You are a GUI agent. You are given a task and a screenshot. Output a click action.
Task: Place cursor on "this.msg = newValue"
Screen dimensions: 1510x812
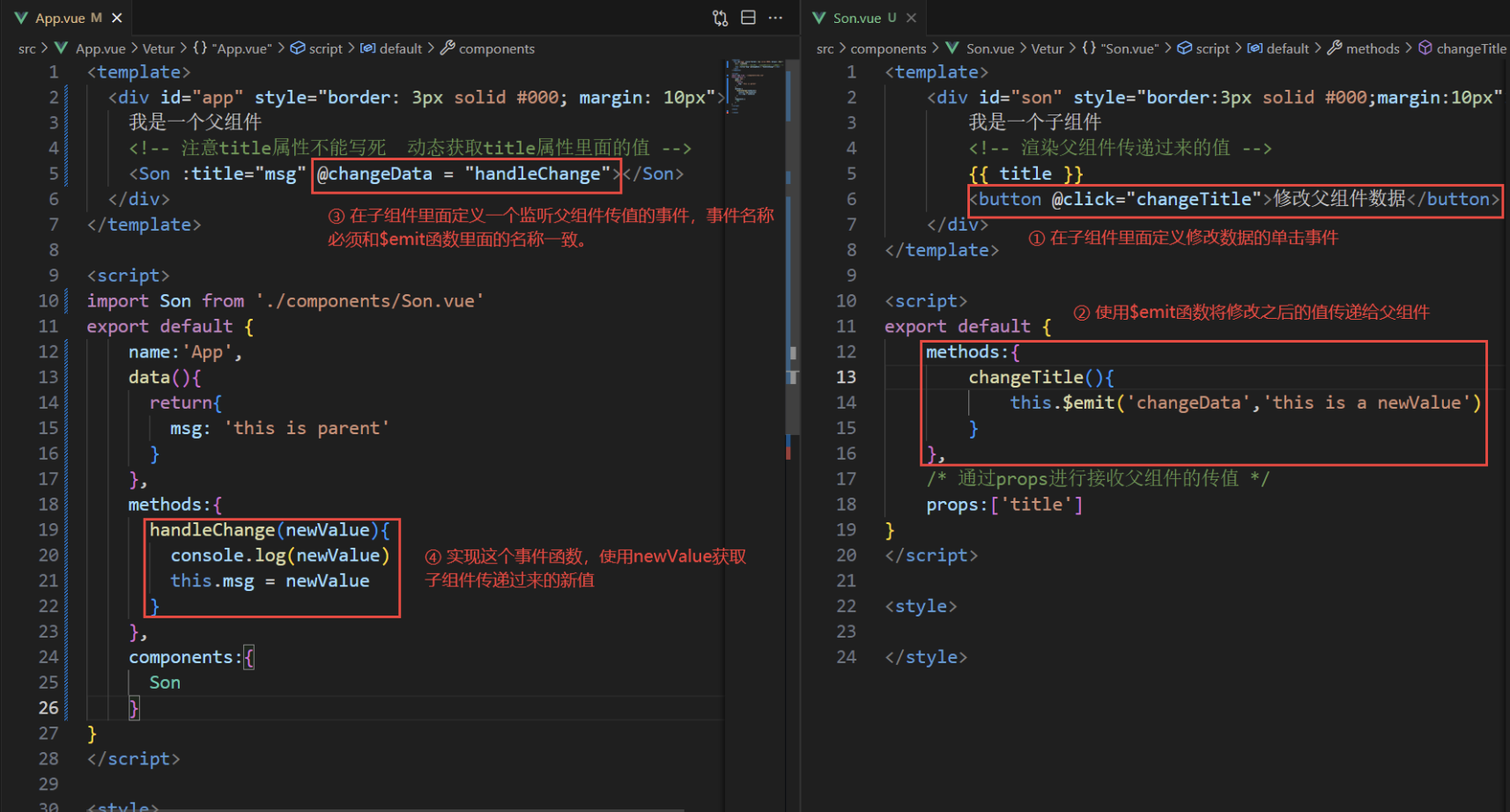(270, 581)
